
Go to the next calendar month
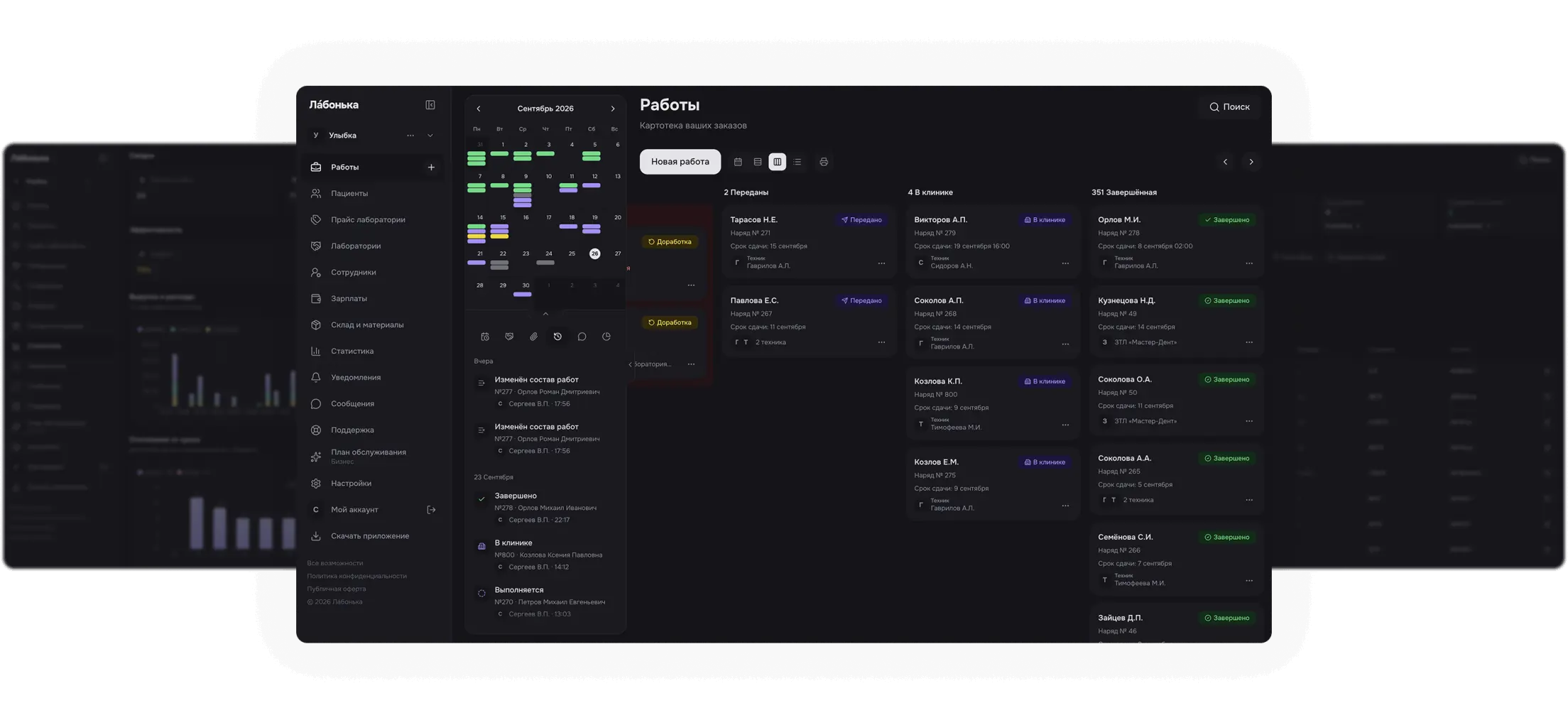point(613,109)
